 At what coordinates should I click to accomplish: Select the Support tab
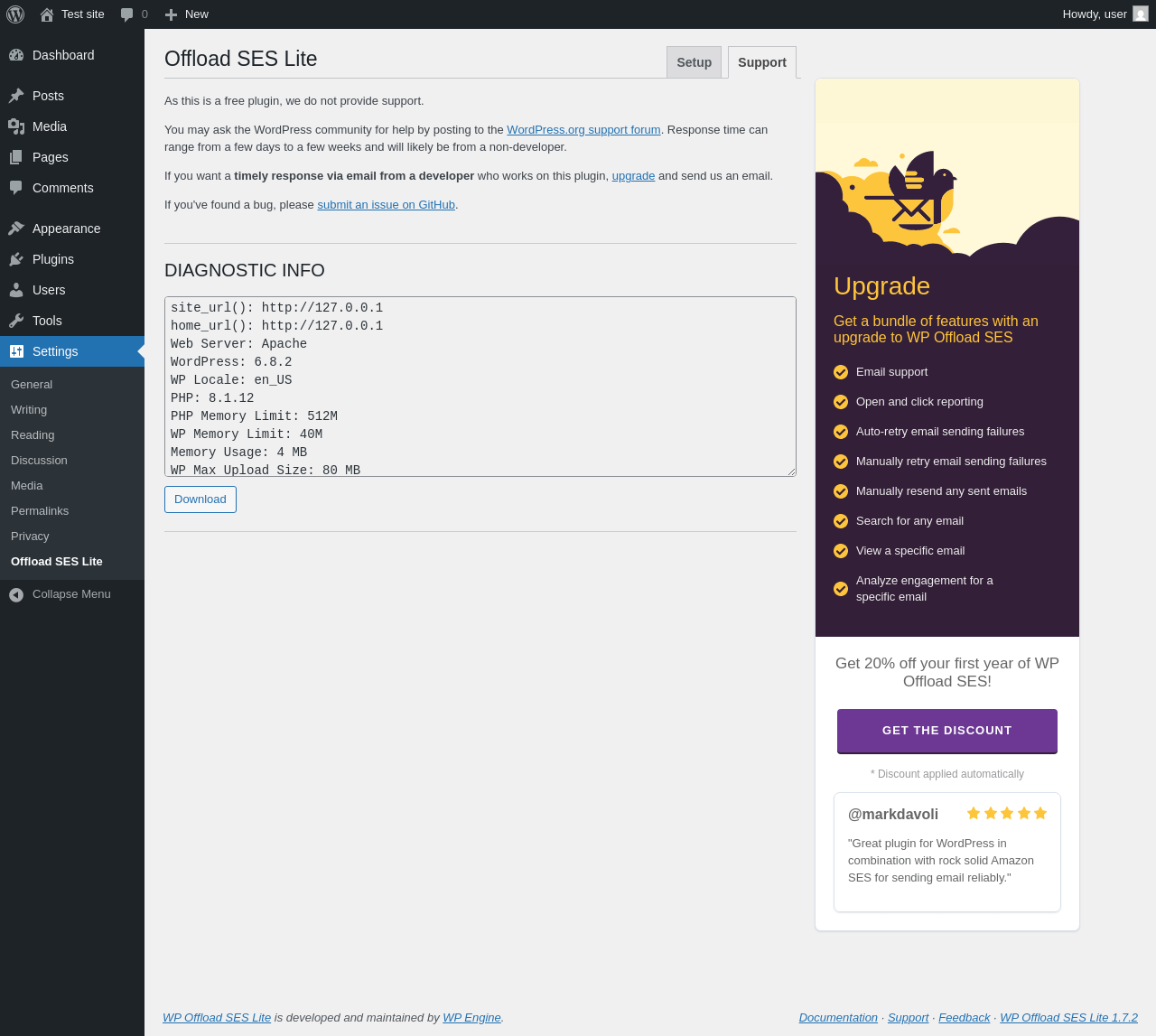[762, 62]
